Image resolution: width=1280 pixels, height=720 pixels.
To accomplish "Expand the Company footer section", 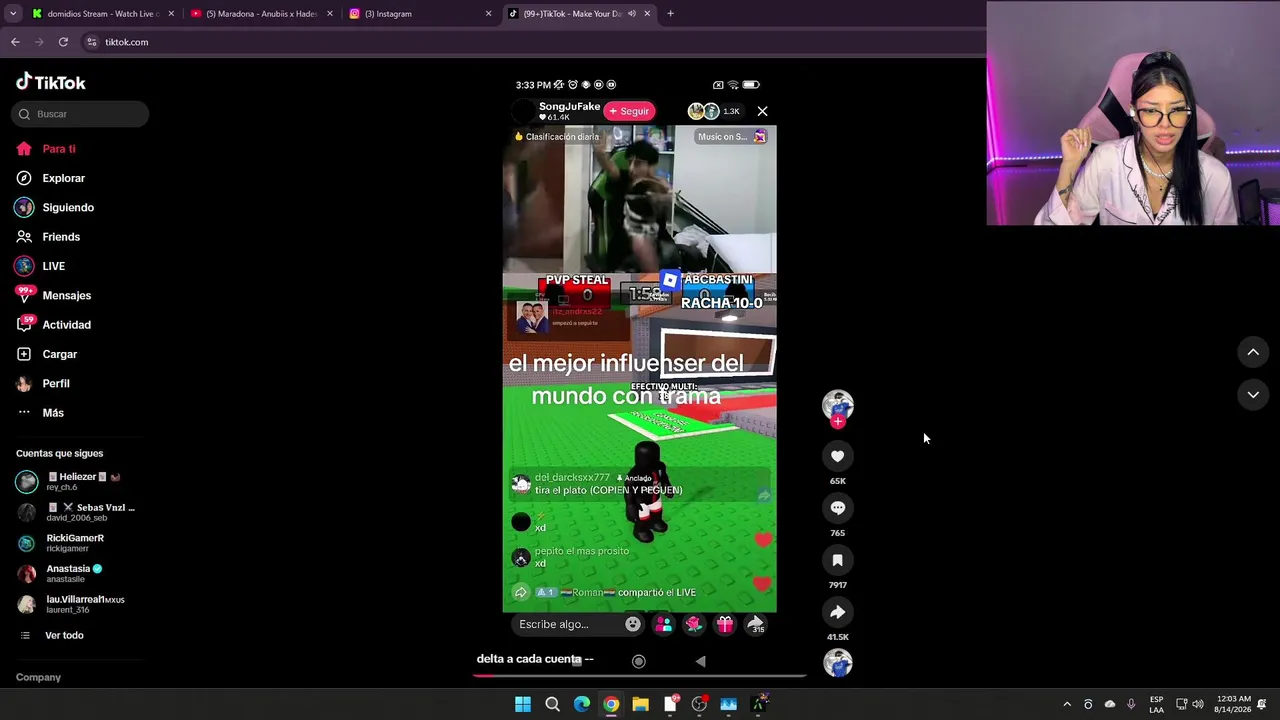I will click(38, 677).
